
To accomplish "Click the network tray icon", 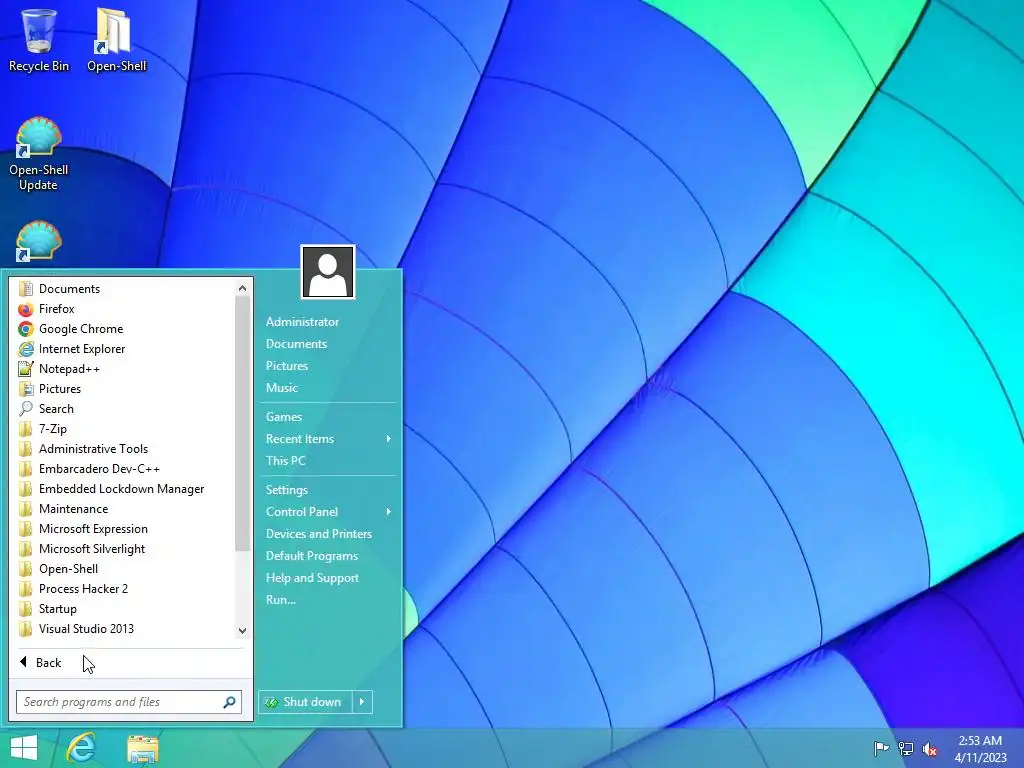I will (906, 748).
